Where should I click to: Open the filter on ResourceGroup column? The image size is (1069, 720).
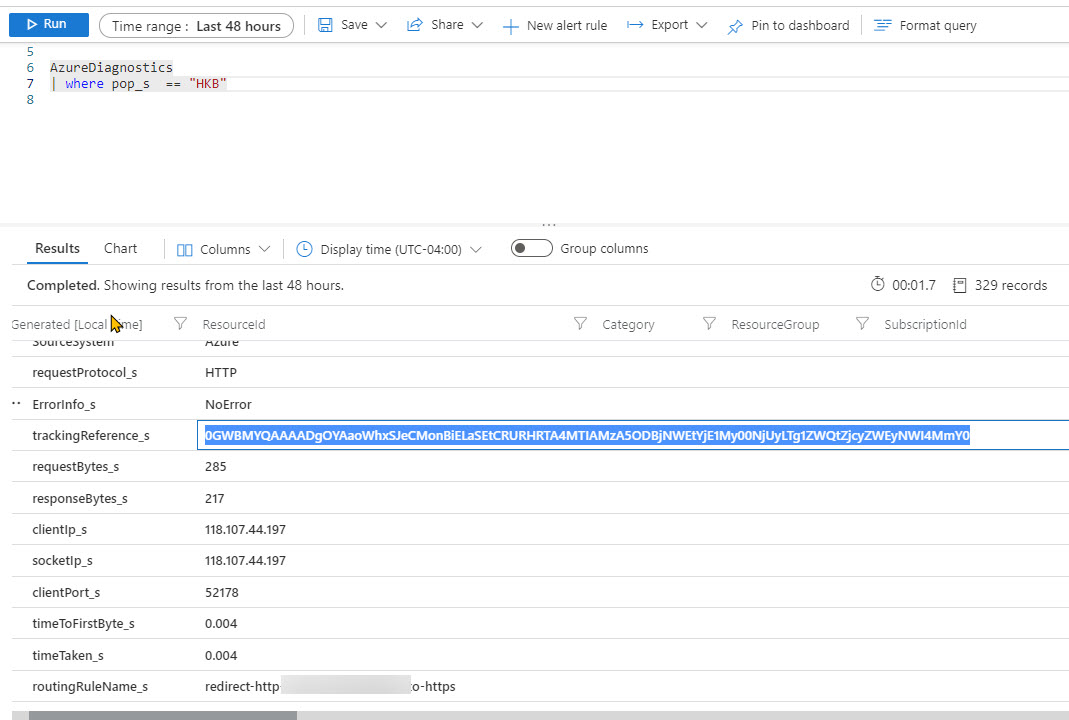point(710,323)
